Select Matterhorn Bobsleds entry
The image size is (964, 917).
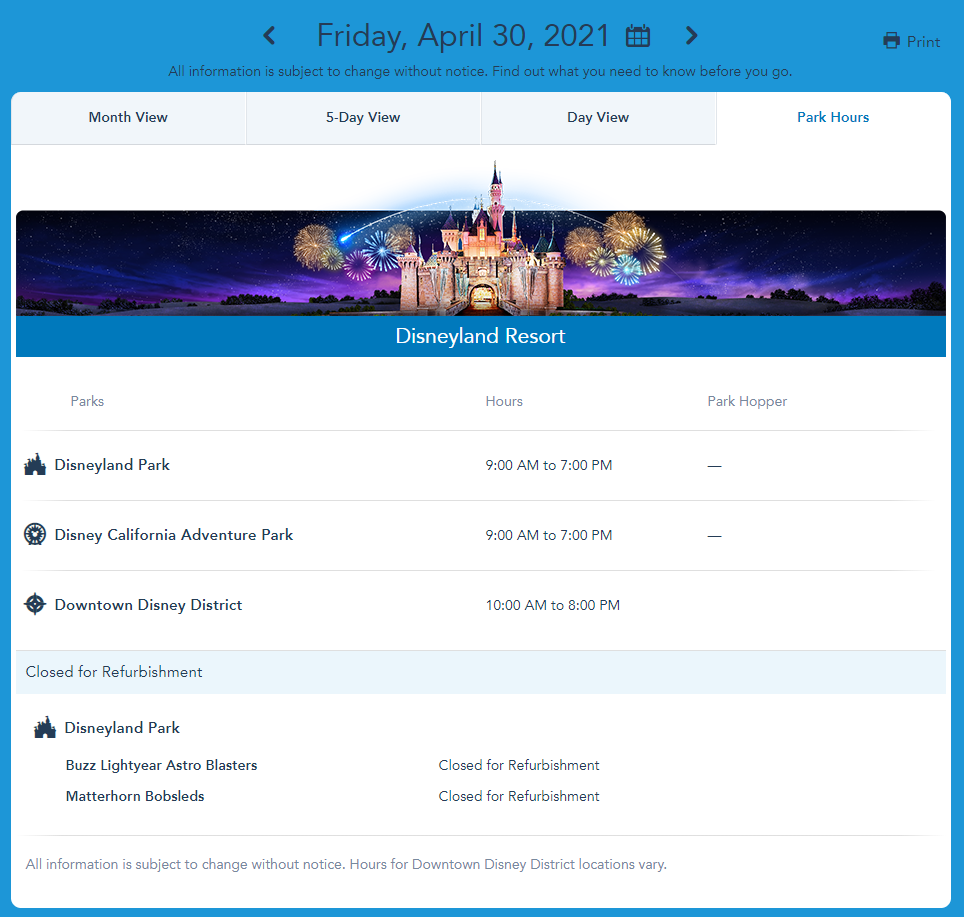point(133,797)
